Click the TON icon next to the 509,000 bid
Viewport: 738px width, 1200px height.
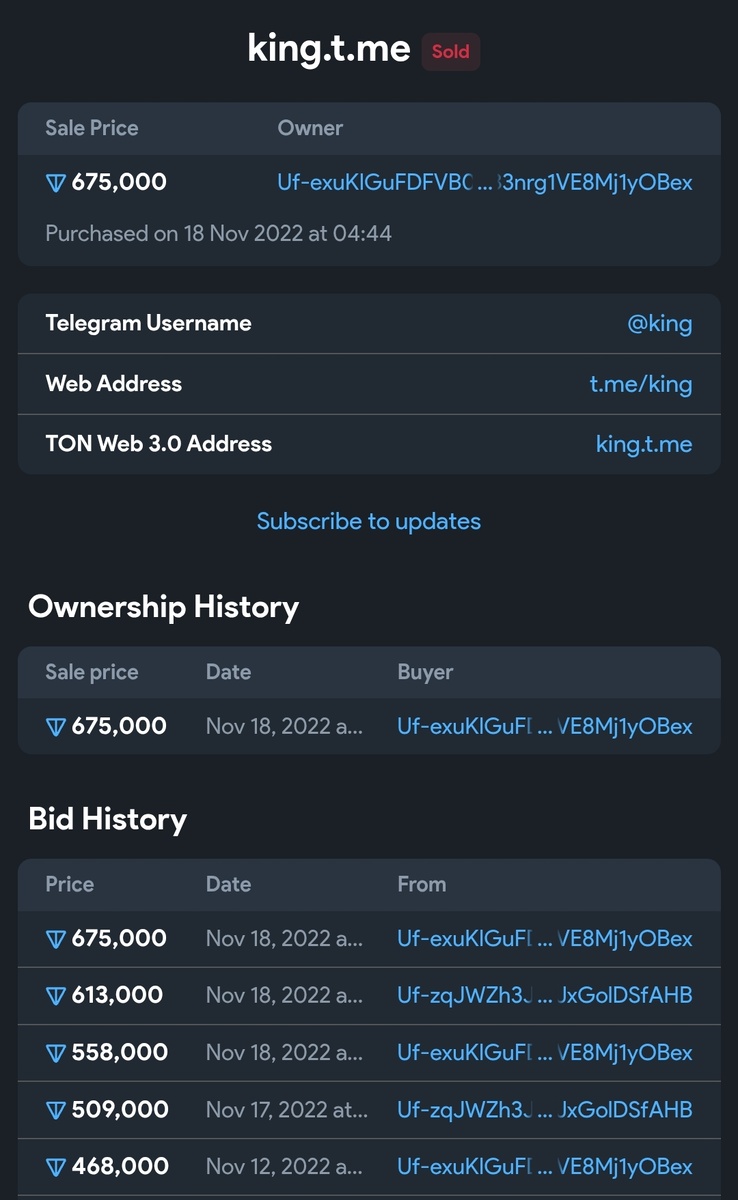[x=56, y=1110]
